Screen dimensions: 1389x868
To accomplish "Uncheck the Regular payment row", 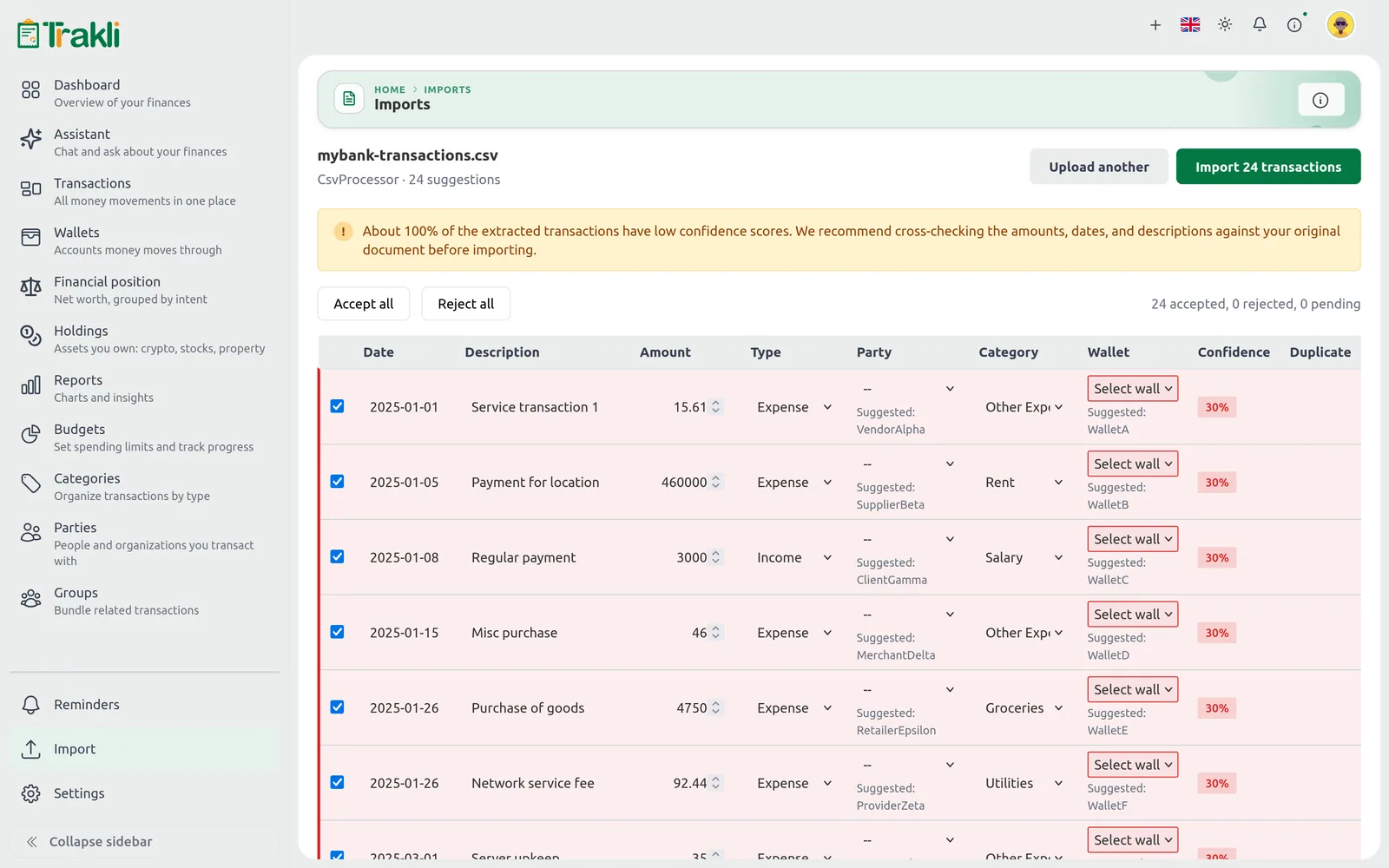I will tap(338, 557).
